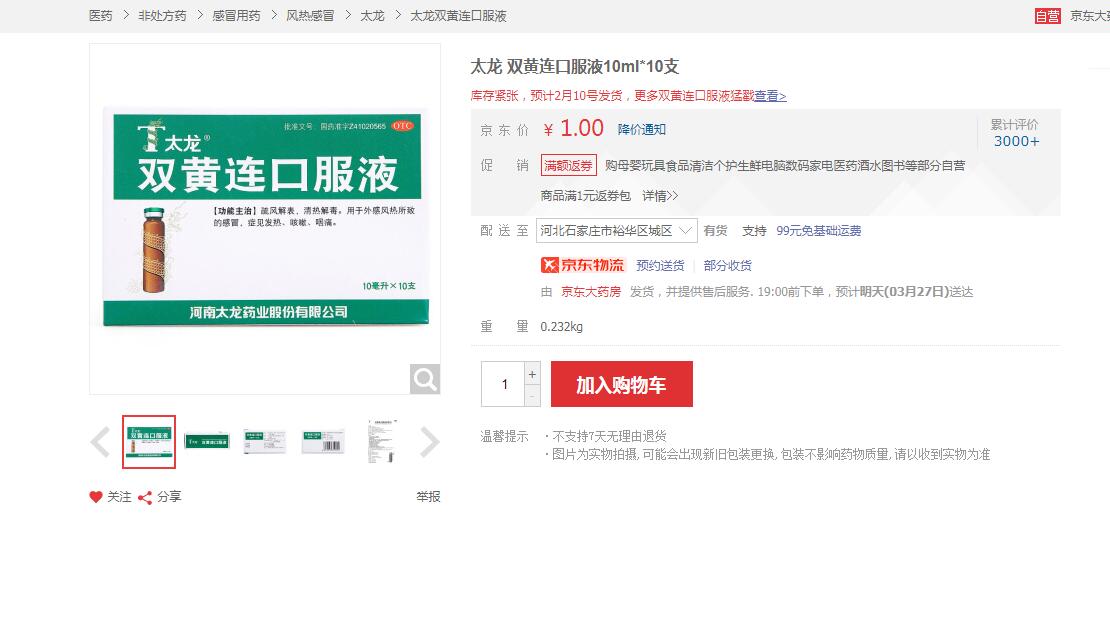Screen dimensions: 1110x628
Task: Open the 太龙 brand breadcrumb
Action: (x=372, y=16)
